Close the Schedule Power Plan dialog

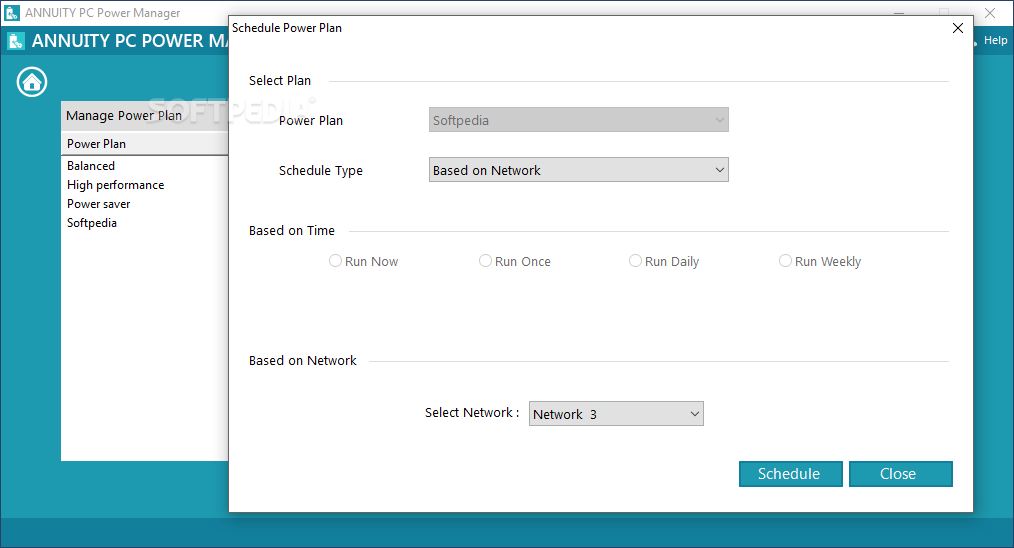click(958, 28)
